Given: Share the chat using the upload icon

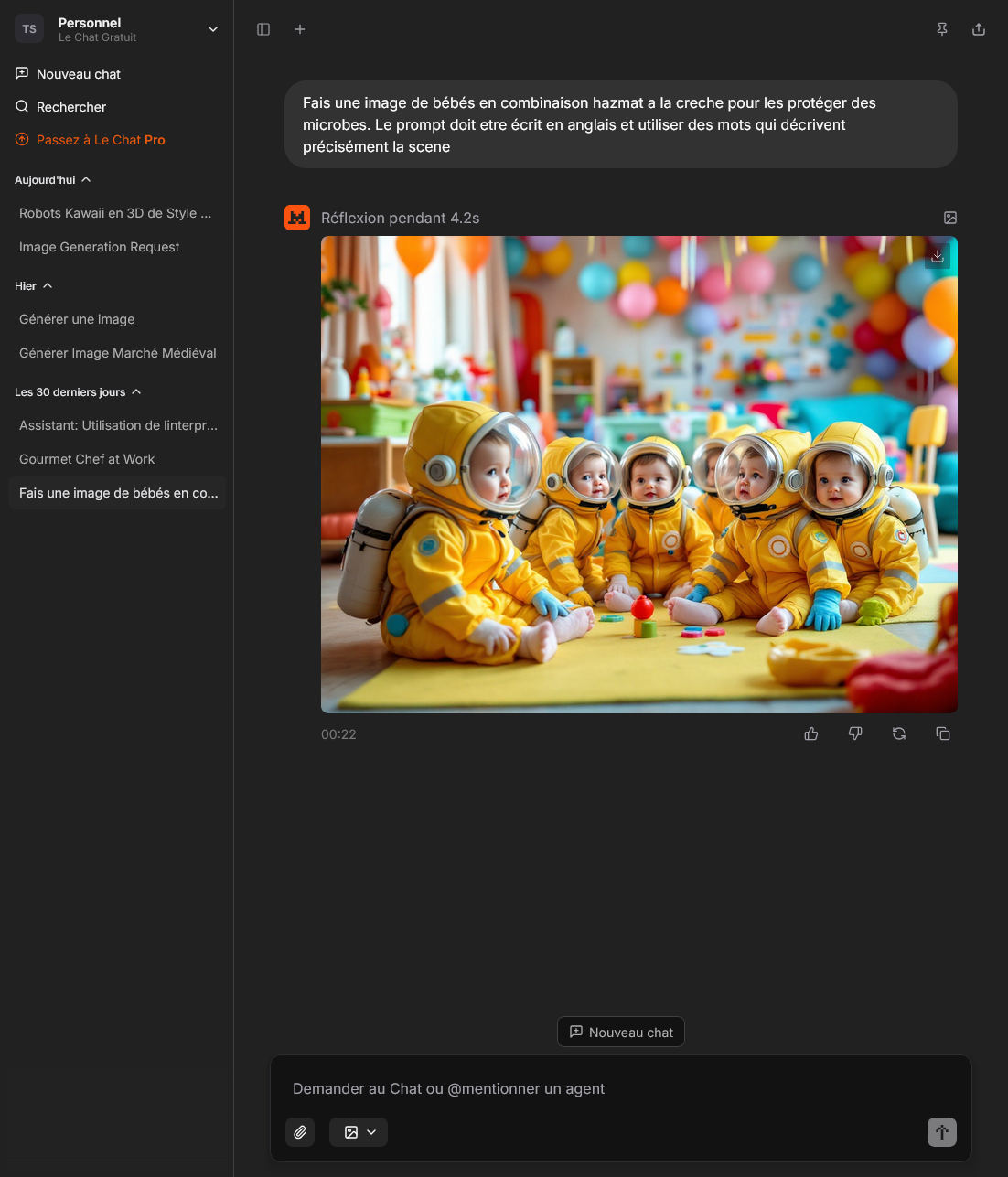Looking at the screenshot, I should click(979, 29).
